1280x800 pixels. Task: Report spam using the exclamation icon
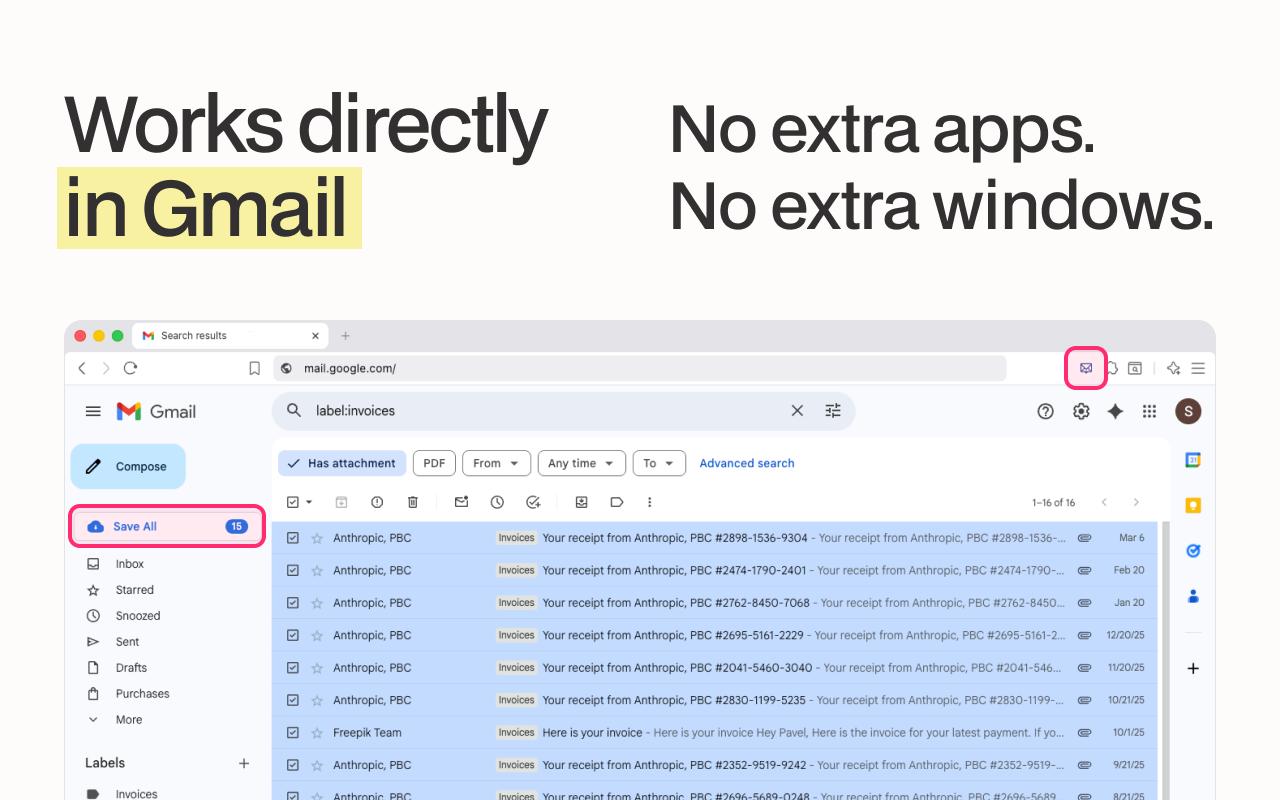377,502
